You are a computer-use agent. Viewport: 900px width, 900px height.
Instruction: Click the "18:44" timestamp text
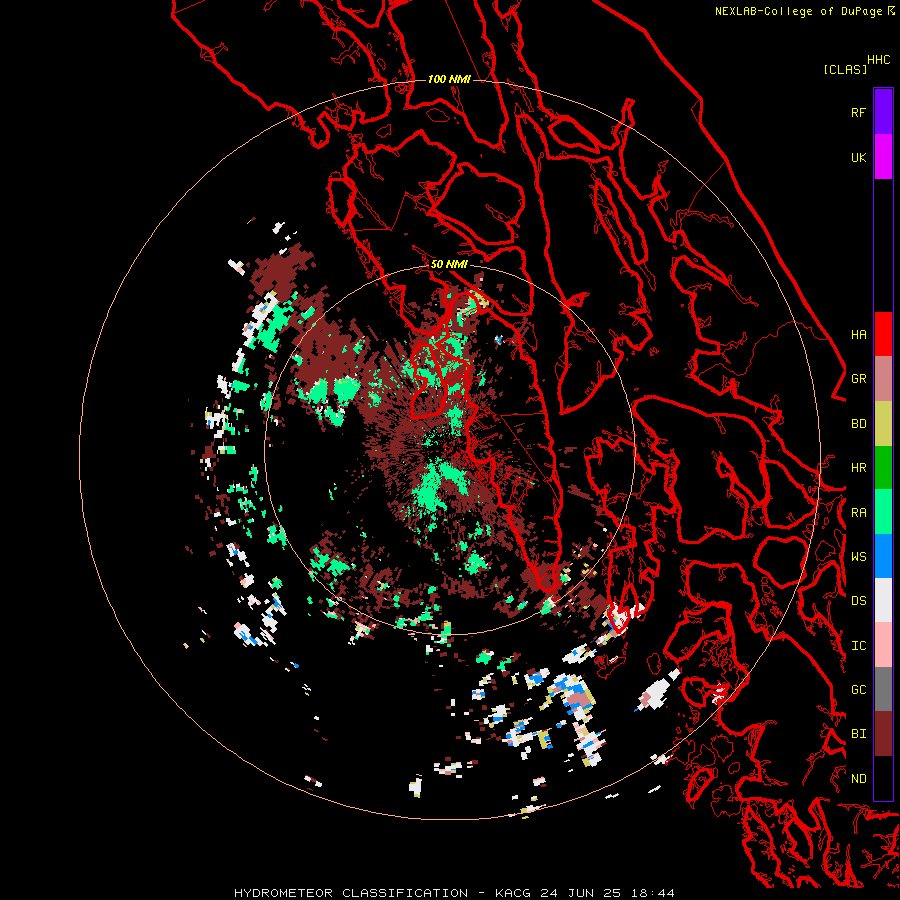pos(653,893)
